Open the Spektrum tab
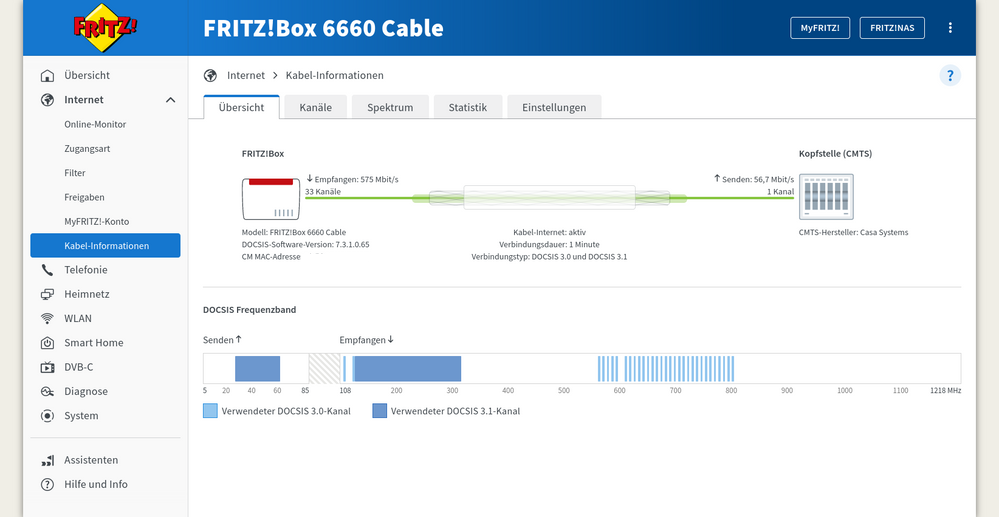The image size is (999, 517). (390, 108)
